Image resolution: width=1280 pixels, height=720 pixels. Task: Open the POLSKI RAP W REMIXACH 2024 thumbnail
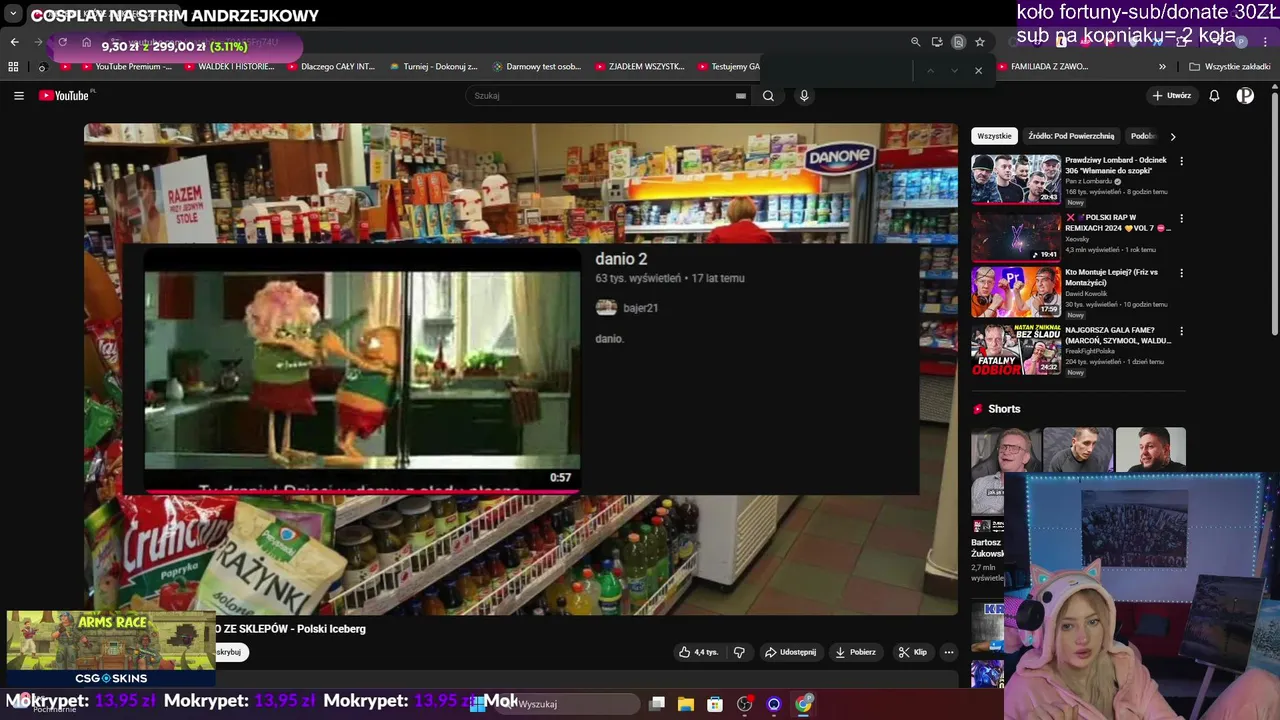click(x=1016, y=236)
